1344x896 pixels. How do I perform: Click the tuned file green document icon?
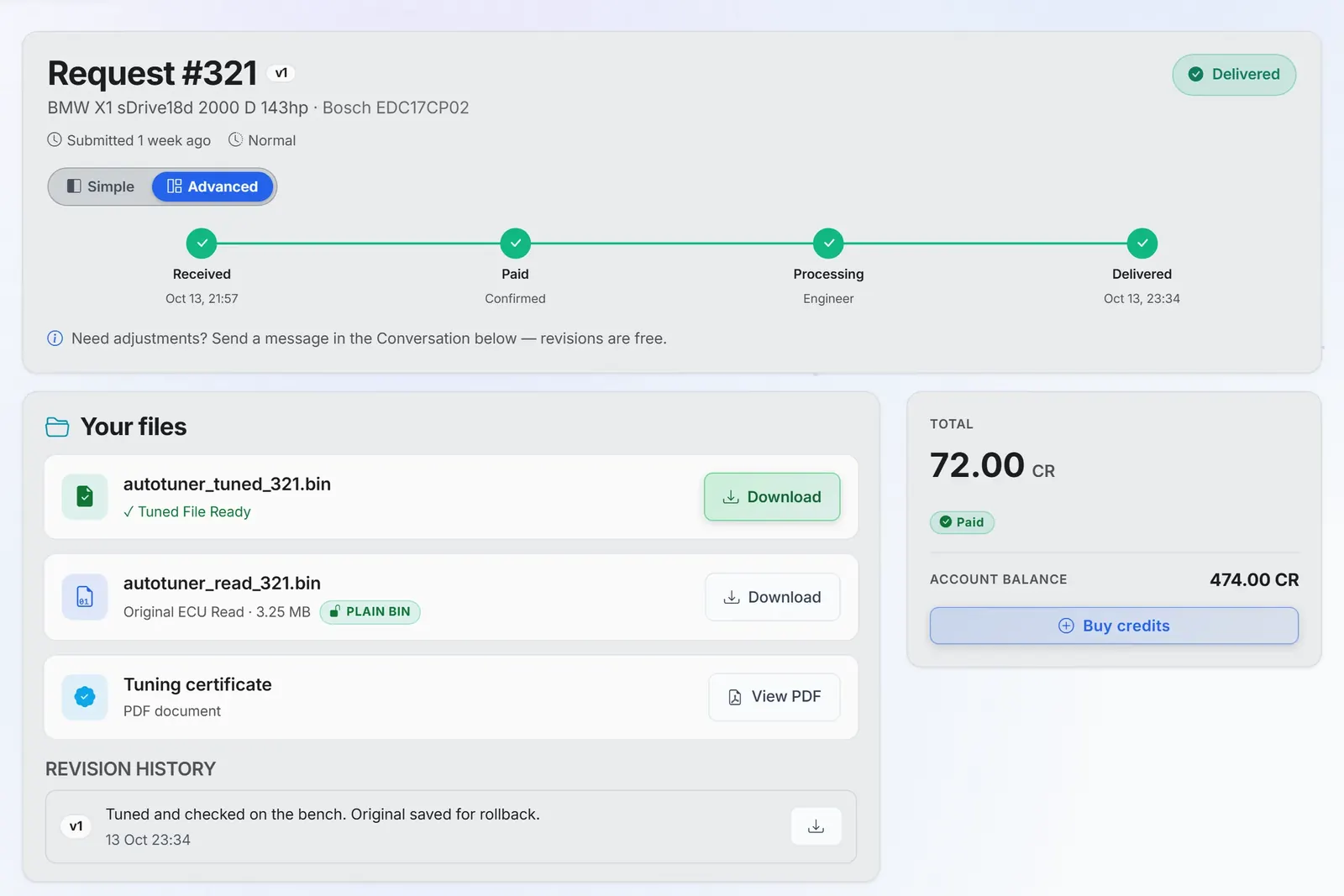(x=85, y=496)
